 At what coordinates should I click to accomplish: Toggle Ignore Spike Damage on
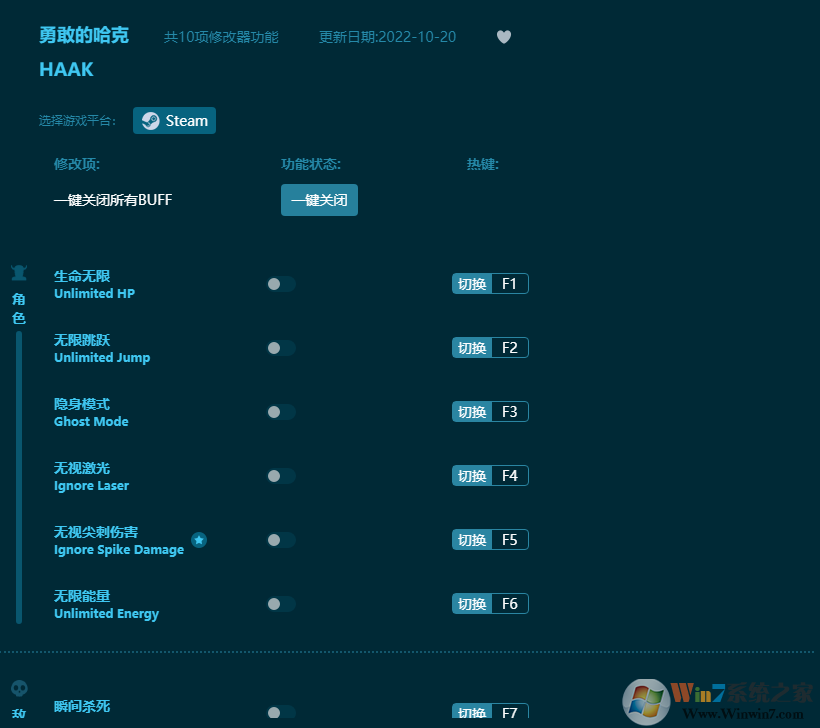[281, 540]
